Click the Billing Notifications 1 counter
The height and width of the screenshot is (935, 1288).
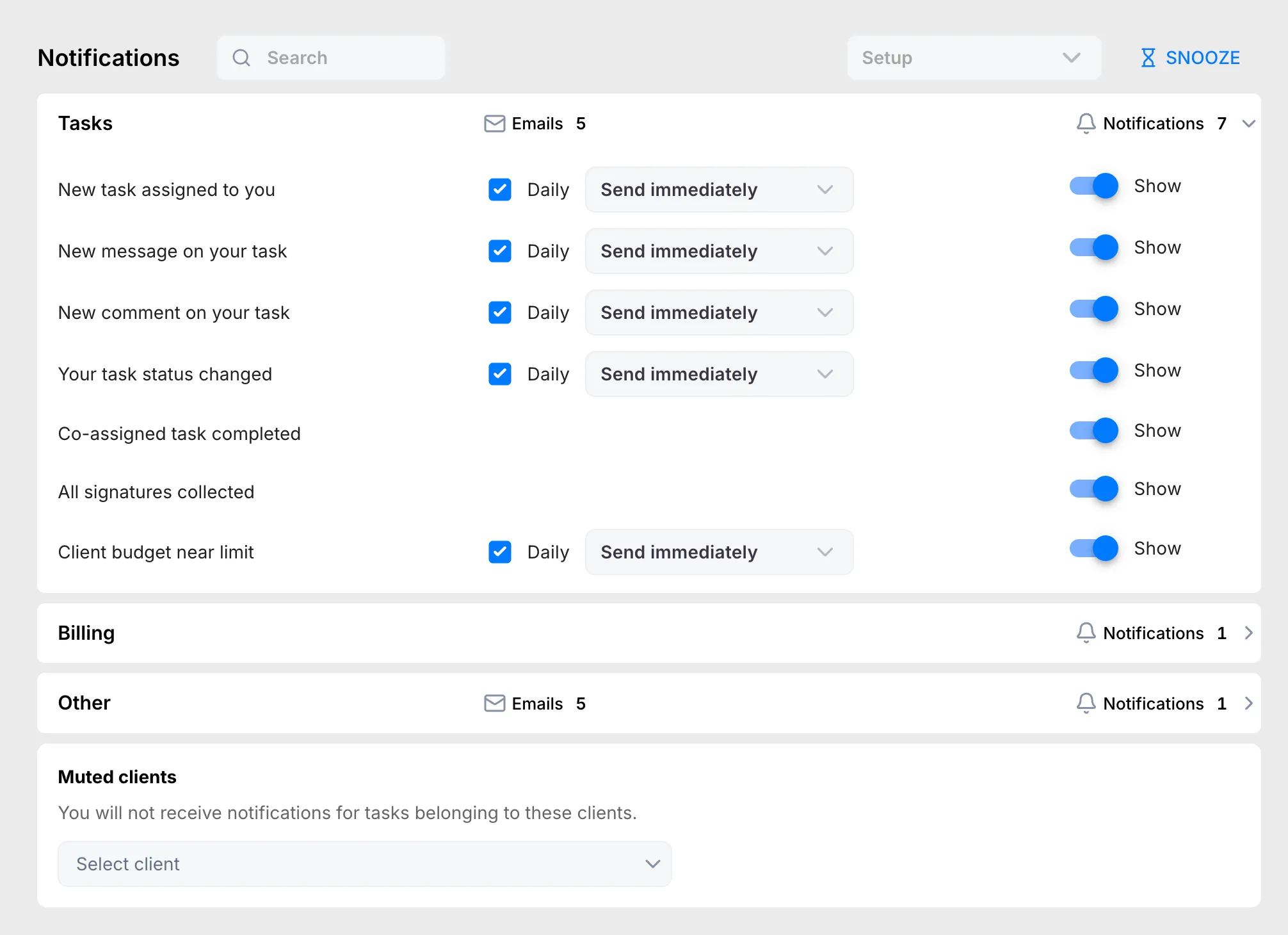click(1152, 633)
